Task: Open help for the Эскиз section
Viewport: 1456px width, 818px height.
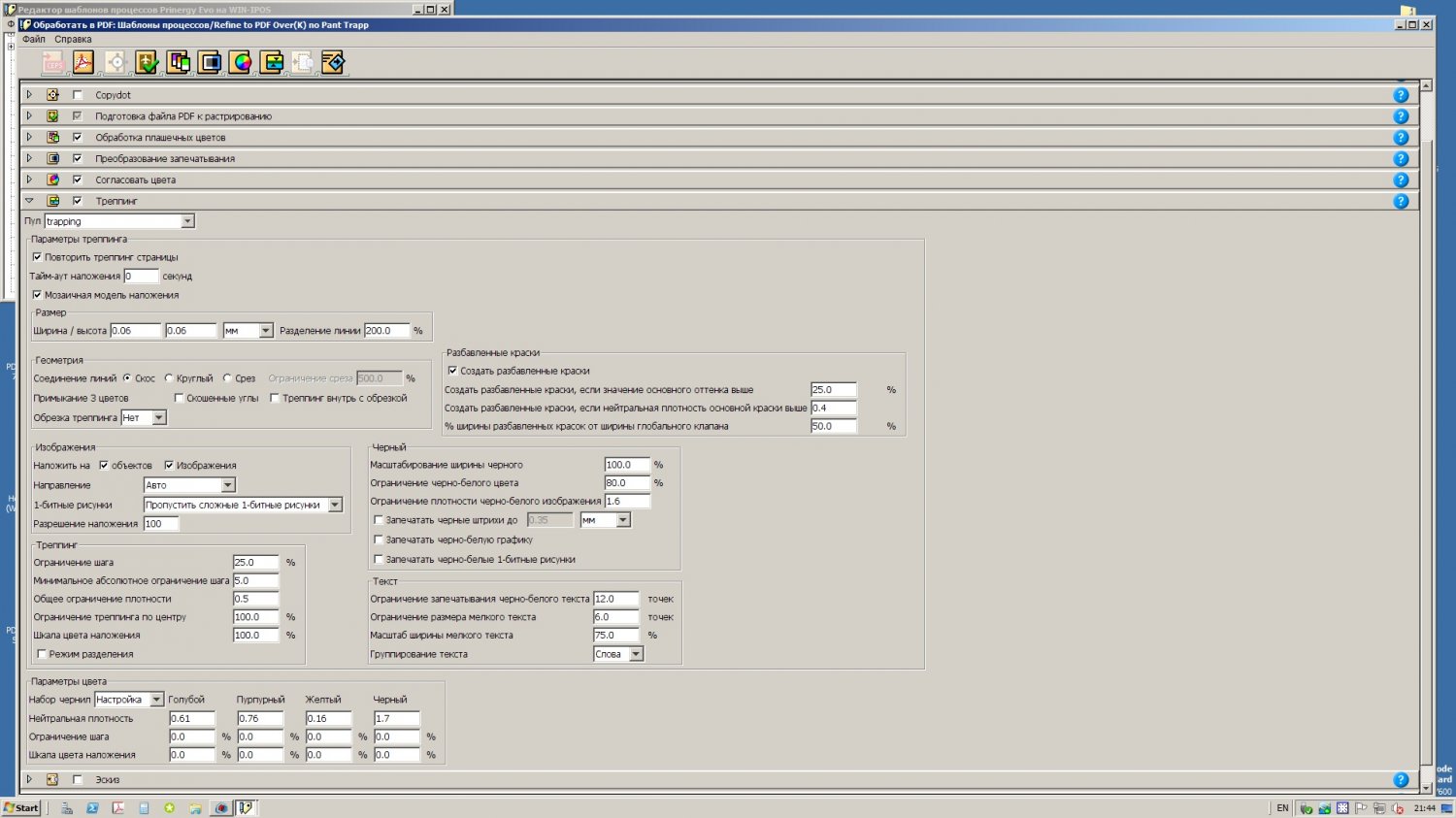Action: [1401, 780]
